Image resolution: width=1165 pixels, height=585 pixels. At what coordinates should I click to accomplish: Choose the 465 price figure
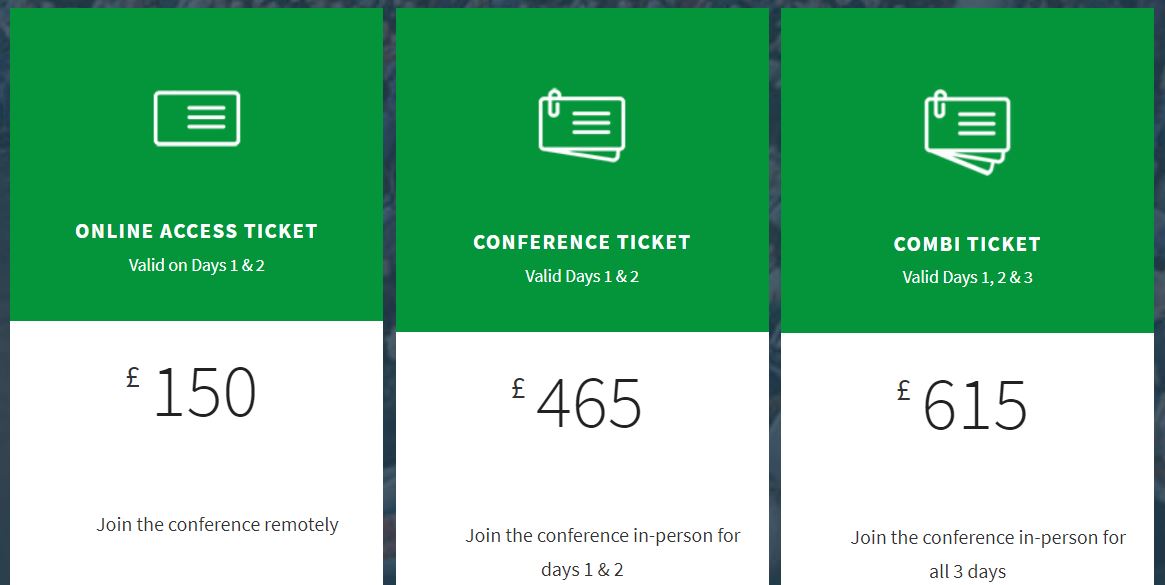tap(589, 404)
